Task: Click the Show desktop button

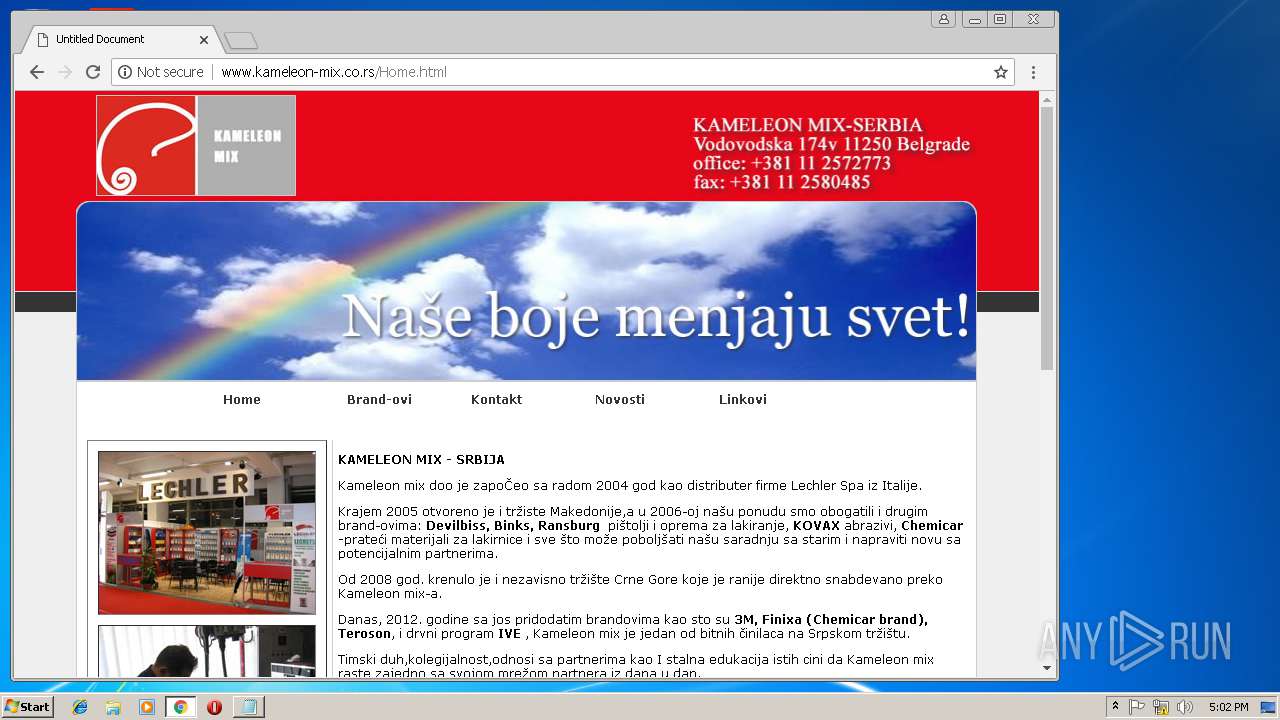Action: [x=1270, y=707]
